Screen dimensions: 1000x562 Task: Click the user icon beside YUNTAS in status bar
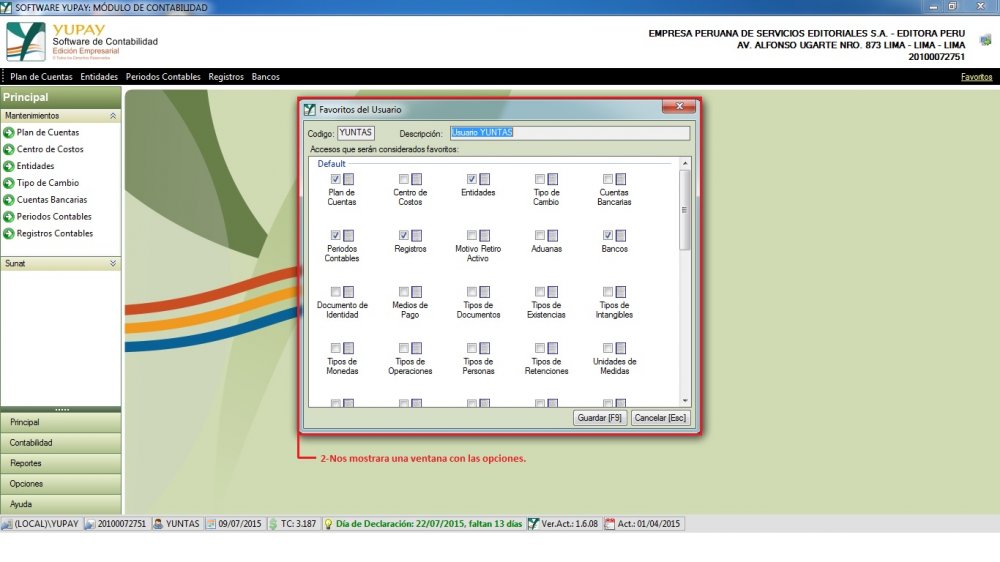[158, 524]
